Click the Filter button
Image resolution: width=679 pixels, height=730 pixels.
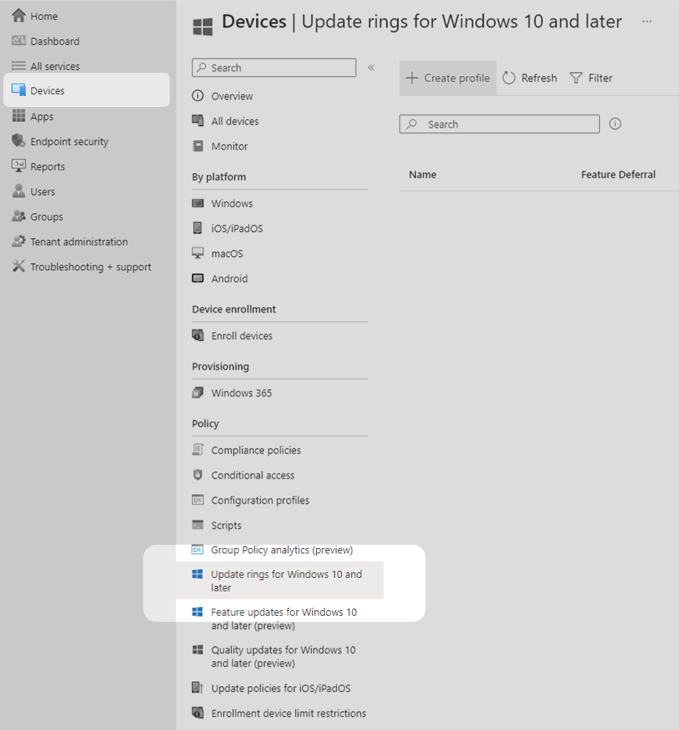[591, 78]
